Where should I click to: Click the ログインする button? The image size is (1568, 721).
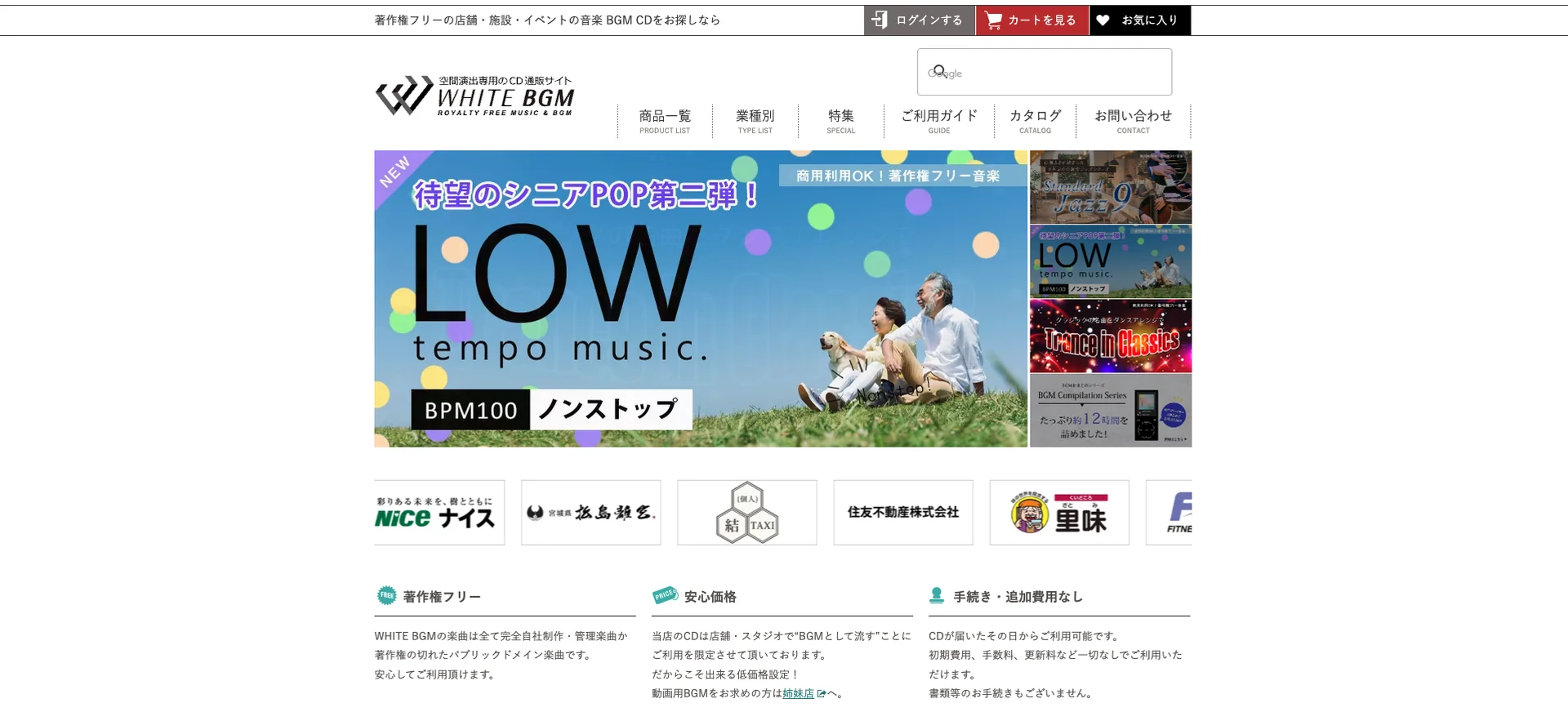pyautogui.click(x=920, y=20)
